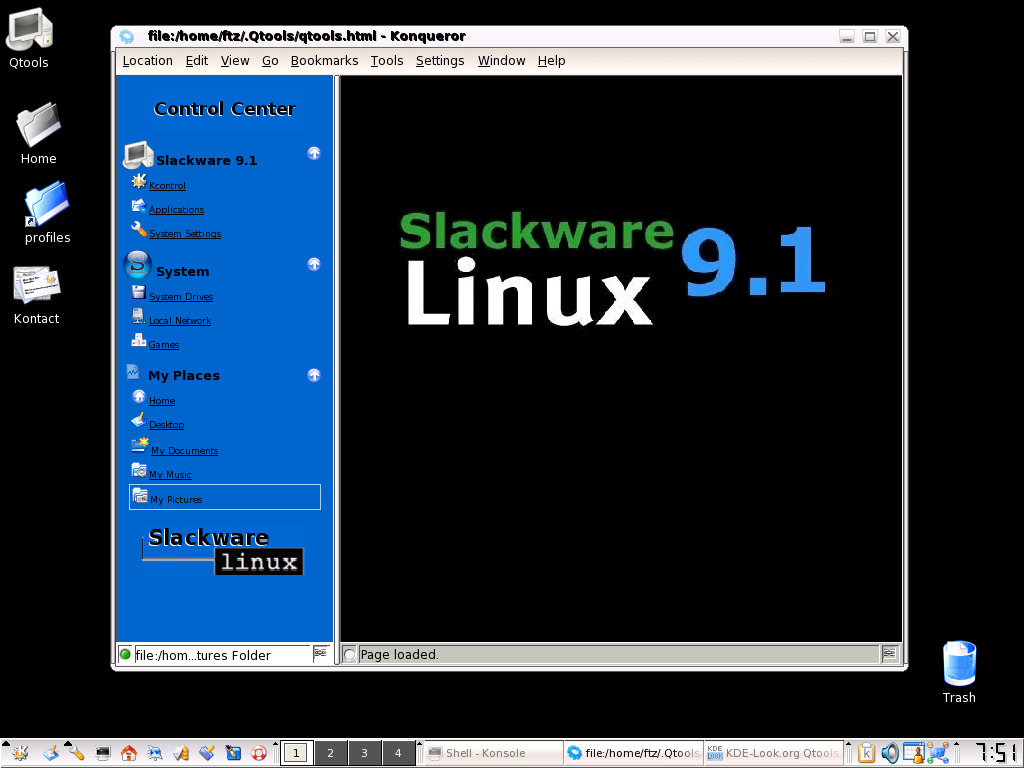Open the Tools menu
This screenshot has width=1024, height=768.
[387, 61]
